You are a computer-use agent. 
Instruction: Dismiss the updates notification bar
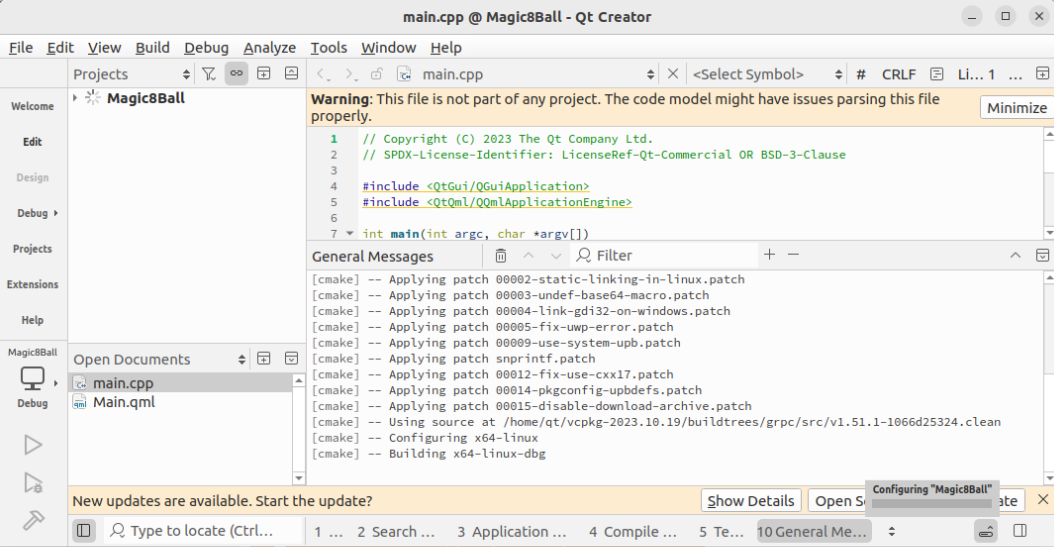(x=1043, y=499)
